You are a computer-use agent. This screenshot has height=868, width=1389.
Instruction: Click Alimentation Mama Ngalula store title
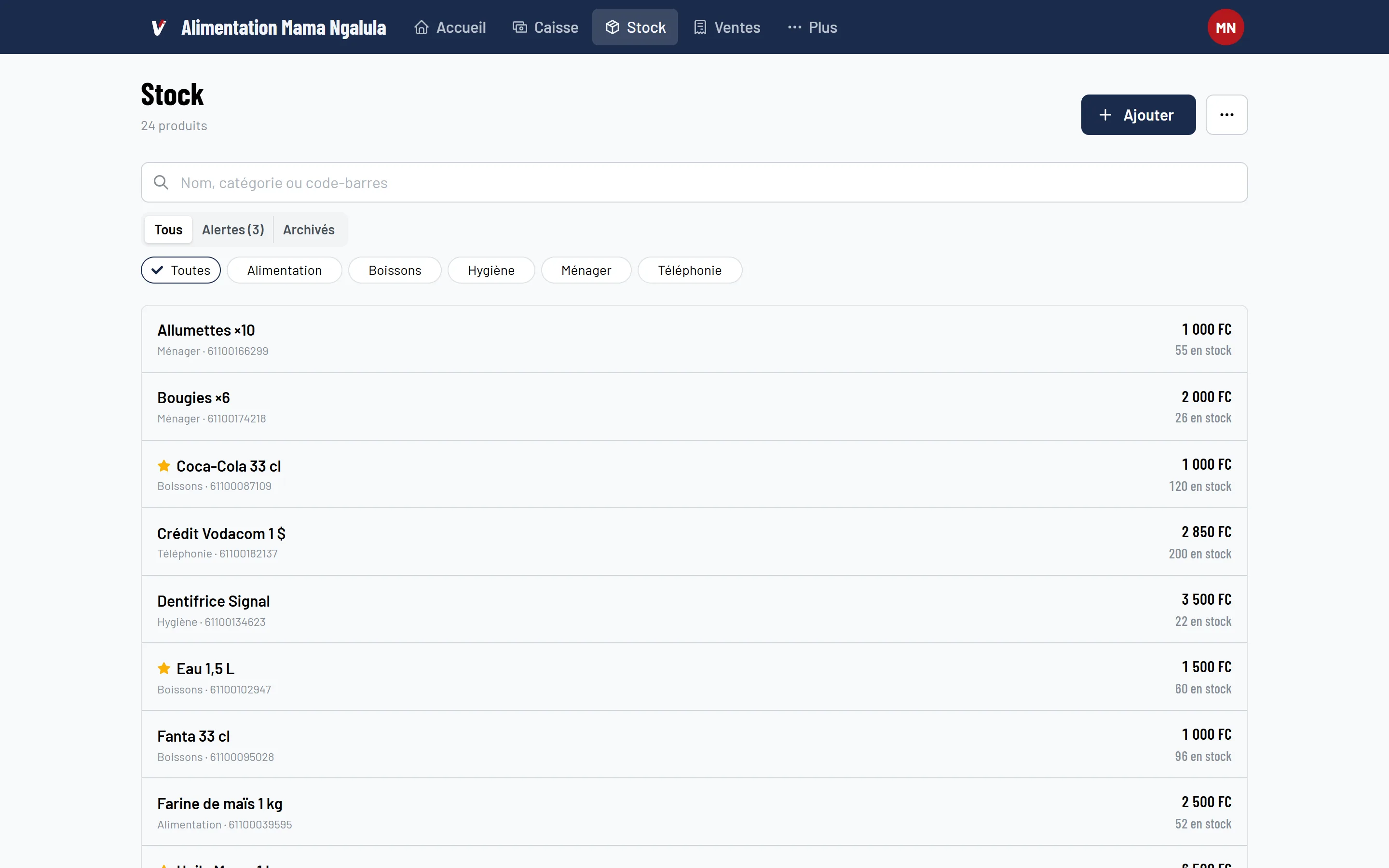[x=284, y=27]
